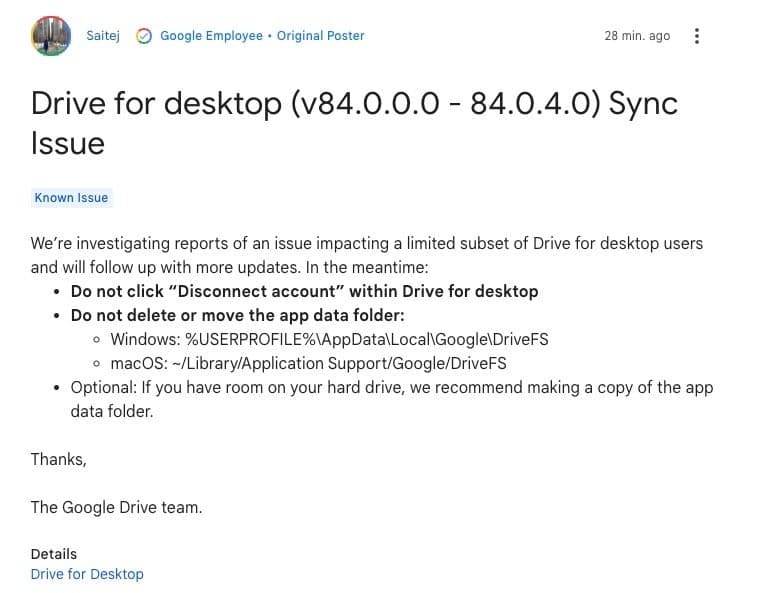This screenshot has width=766, height=593.
Task: Open the three-dot more options menu
Action: (x=697, y=36)
